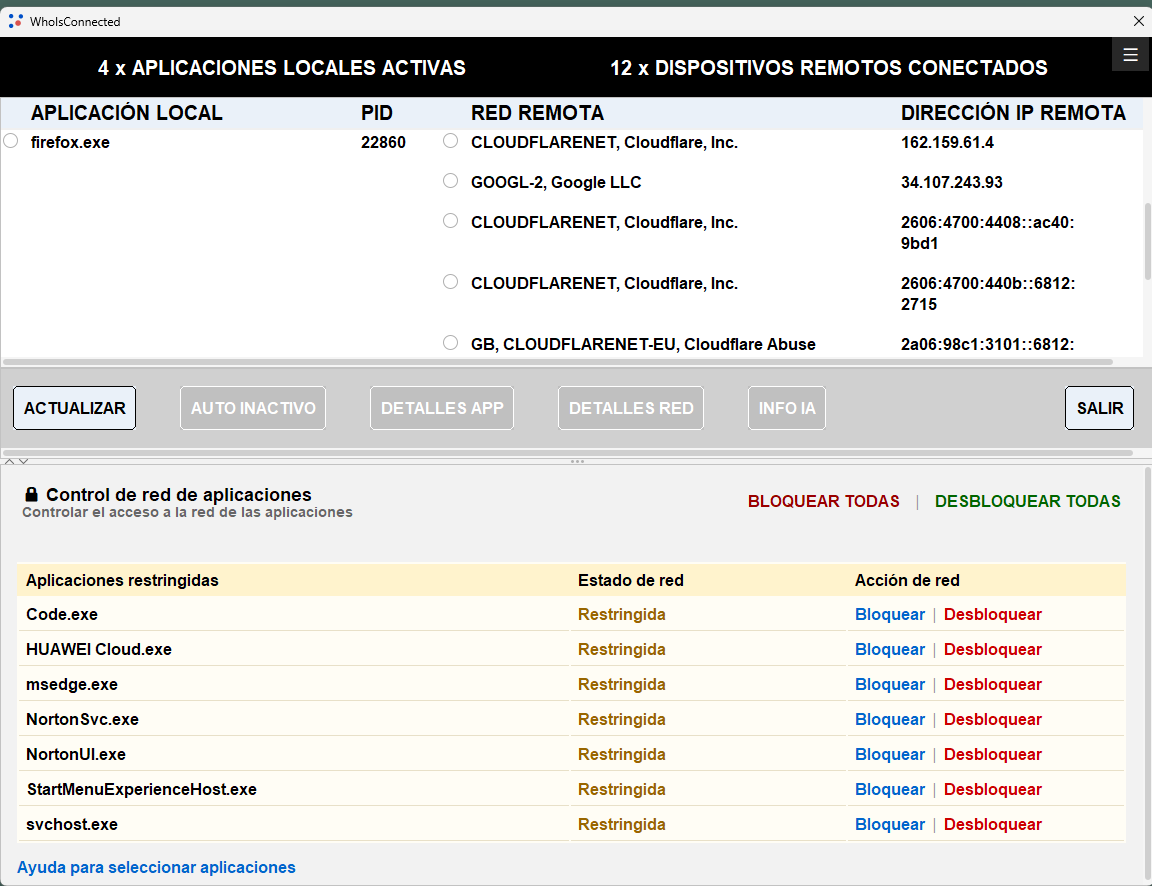The width and height of the screenshot is (1152, 886).
Task: Click the Acción de red header
Action: point(907,580)
